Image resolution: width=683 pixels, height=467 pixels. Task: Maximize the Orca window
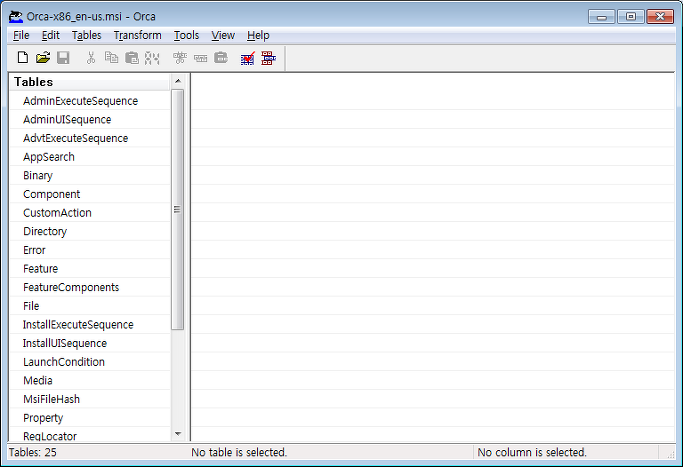point(631,17)
